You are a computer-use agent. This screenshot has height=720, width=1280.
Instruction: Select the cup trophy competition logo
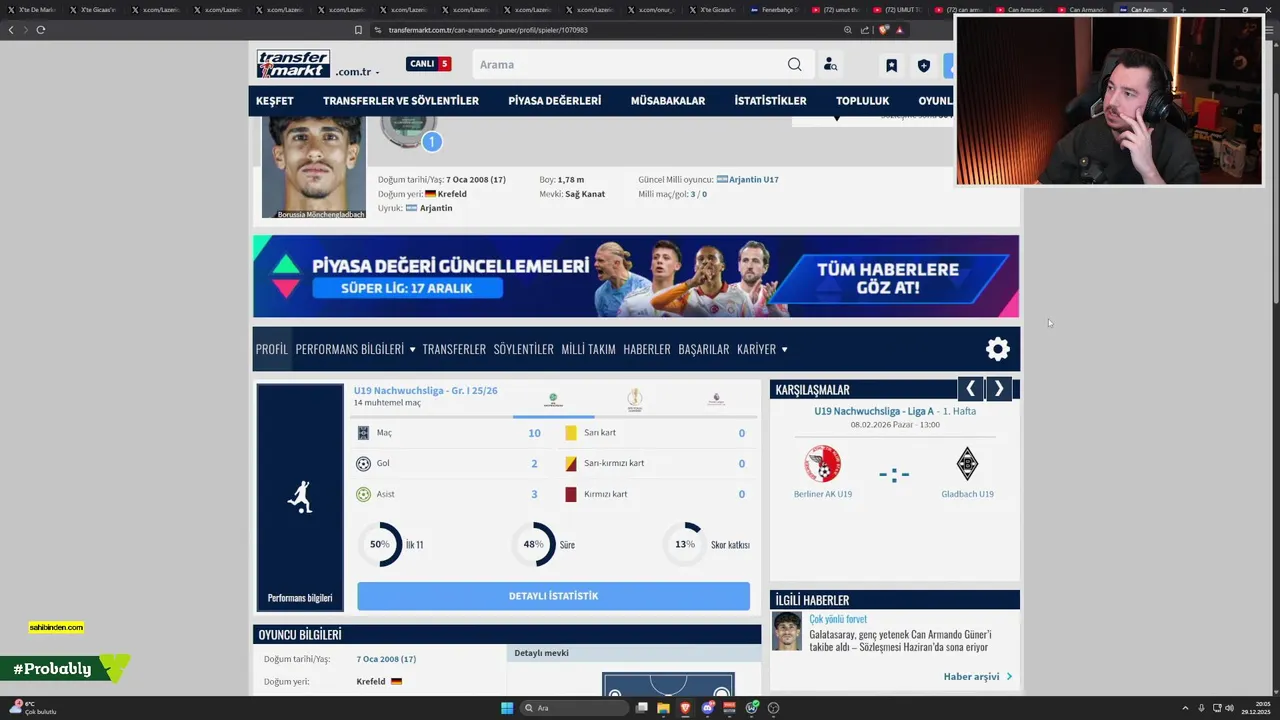pyautogui.click(x=635, y=400)
